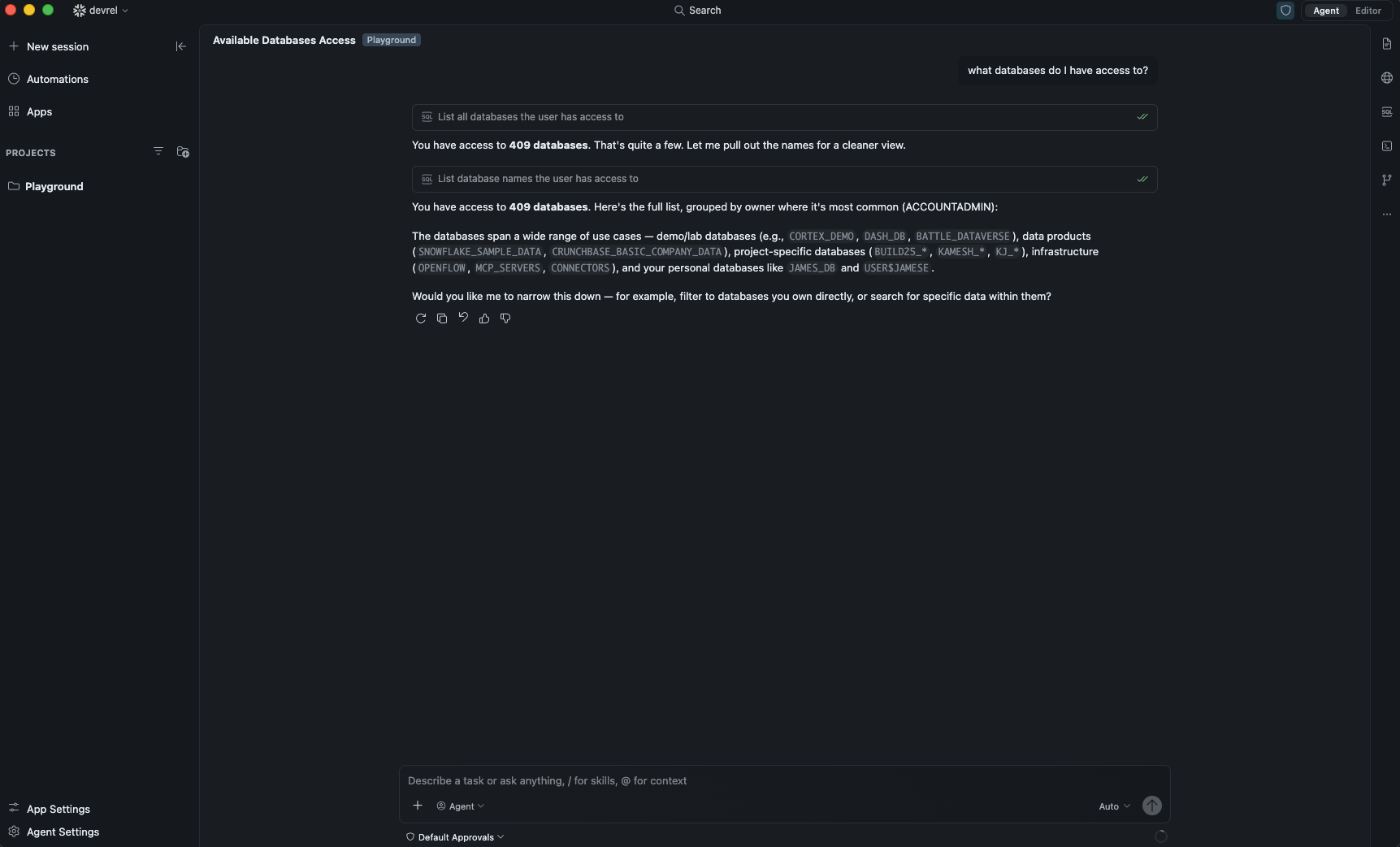Copy the assistant response
1400x847 pixels.
442,319
